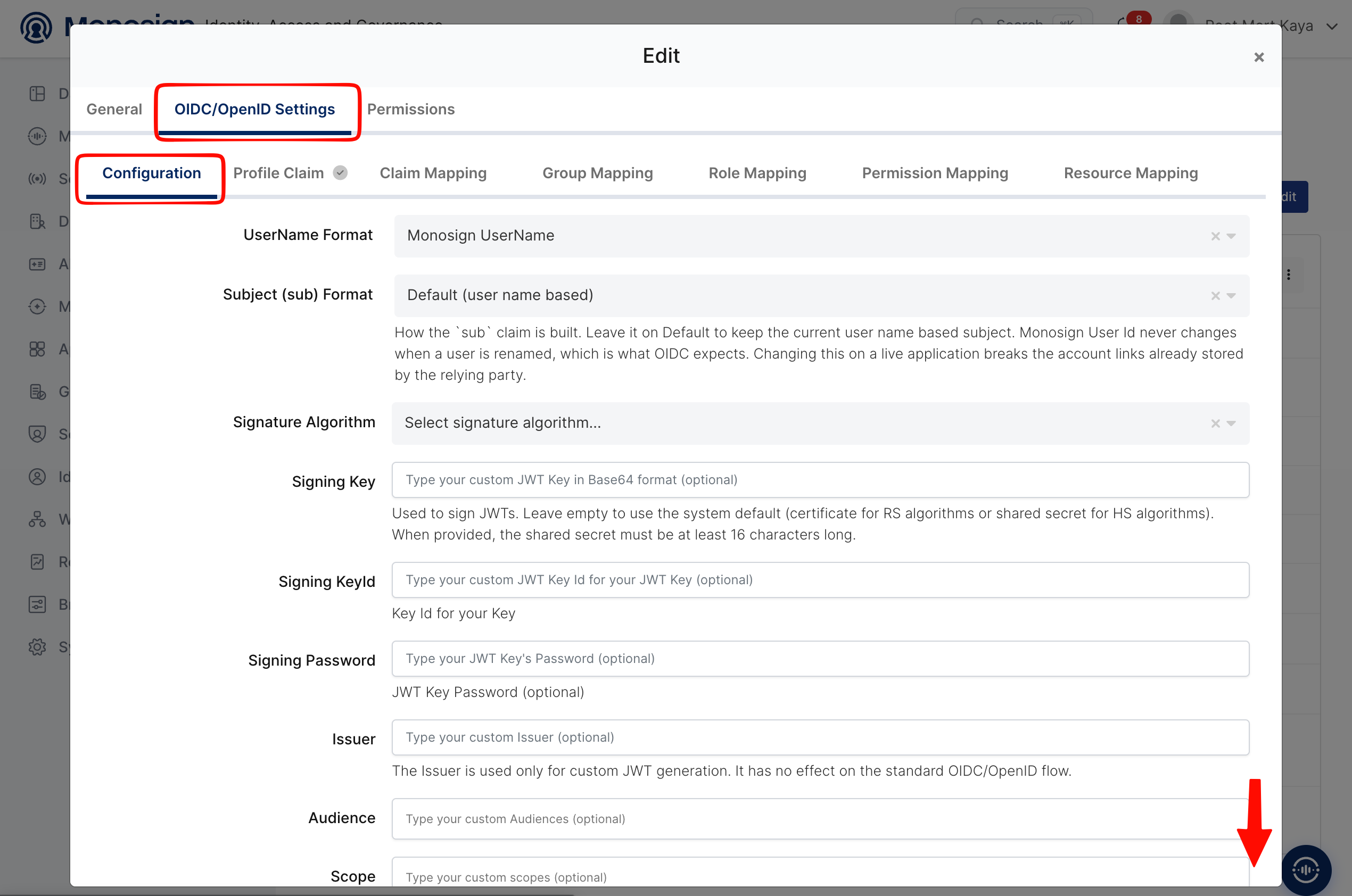The image size is (1352, 896).
Task: Open the Permissions tab
Action: point(410,109)
